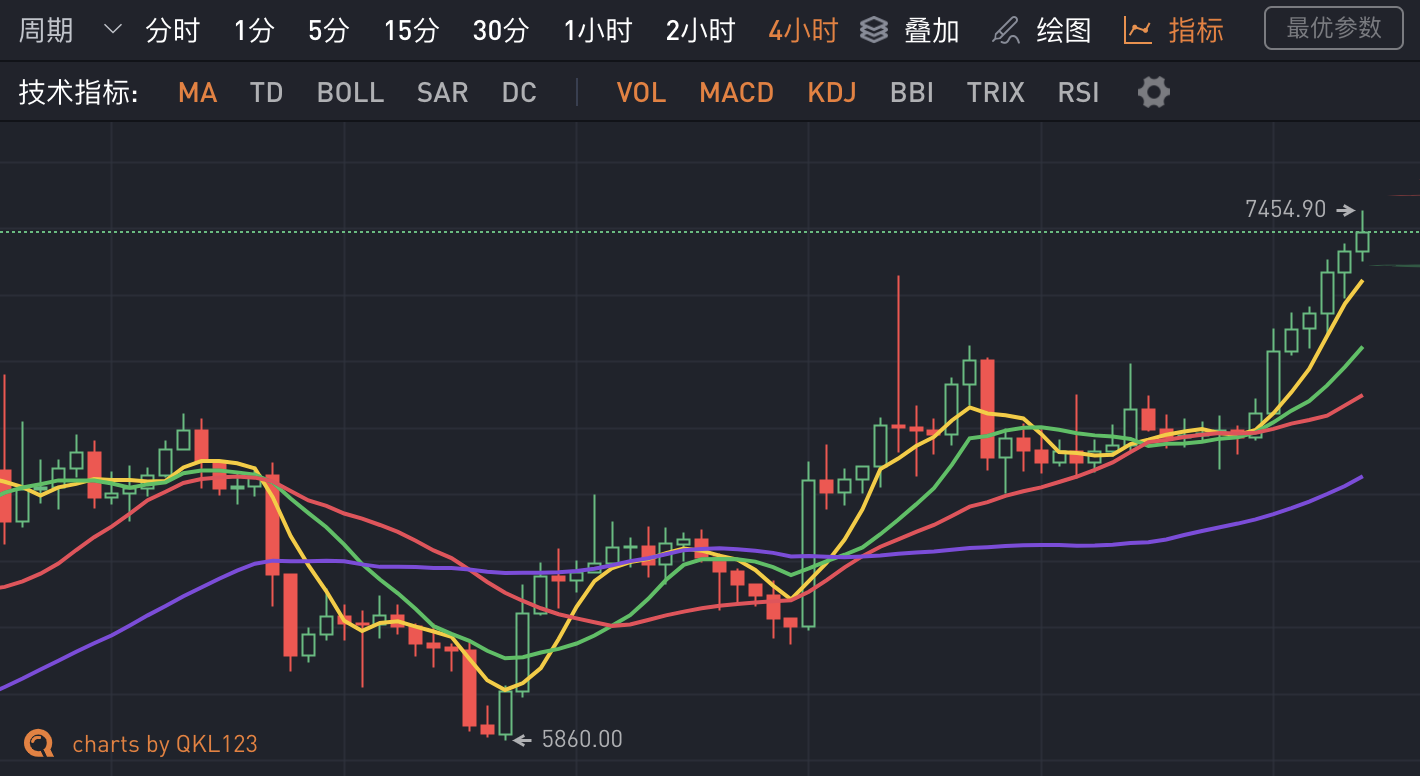Click the 指标 indicator chart icon
Image resolution: width=1420 pixels, height=776 pixels.
(x=1138, y=30)
